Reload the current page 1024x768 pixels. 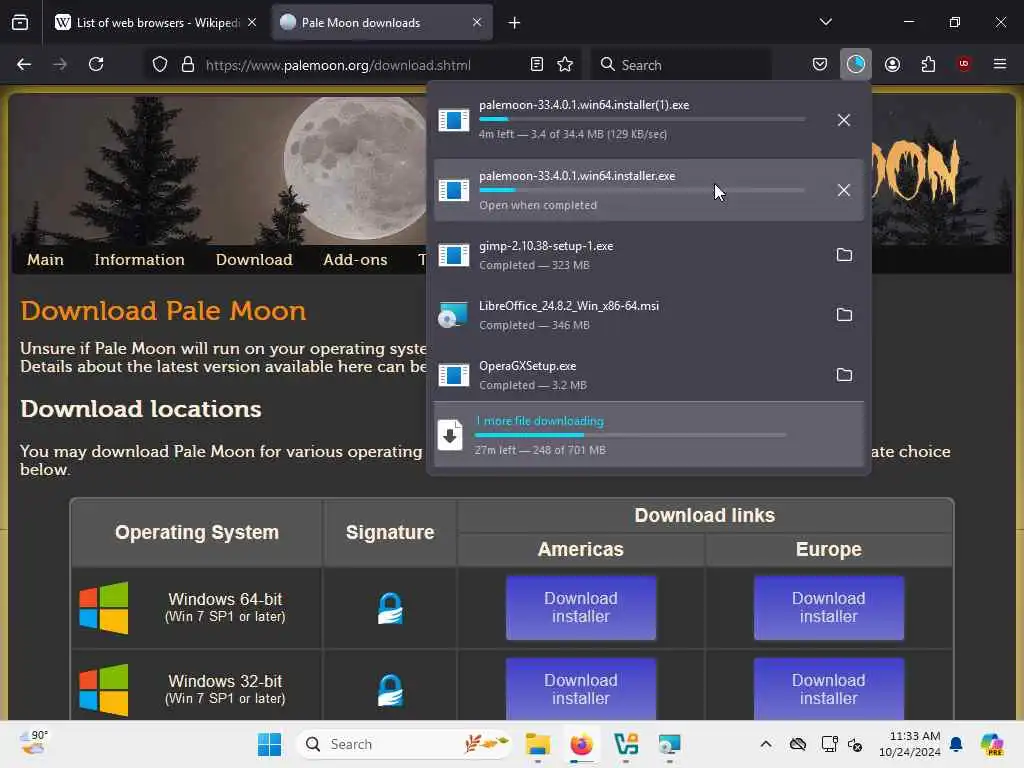pos(96,64)
